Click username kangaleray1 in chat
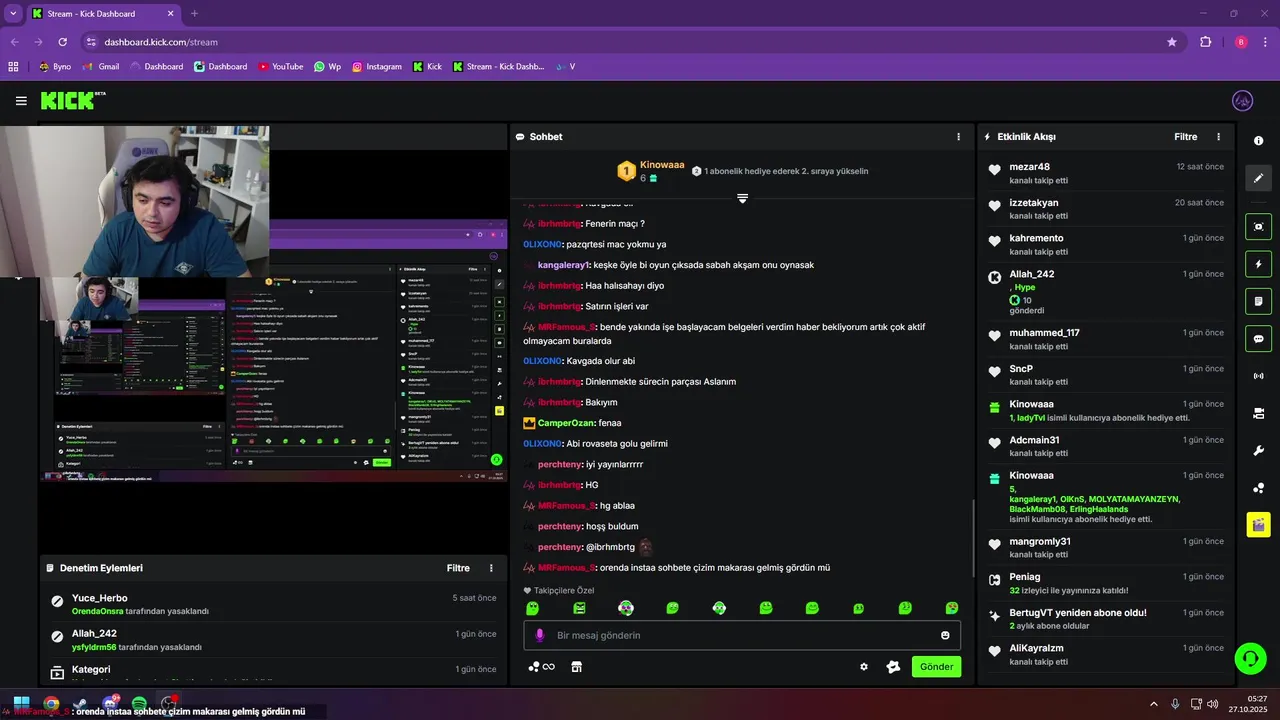The width and height of the screenshot is (1280, 720). click(565, 265)
